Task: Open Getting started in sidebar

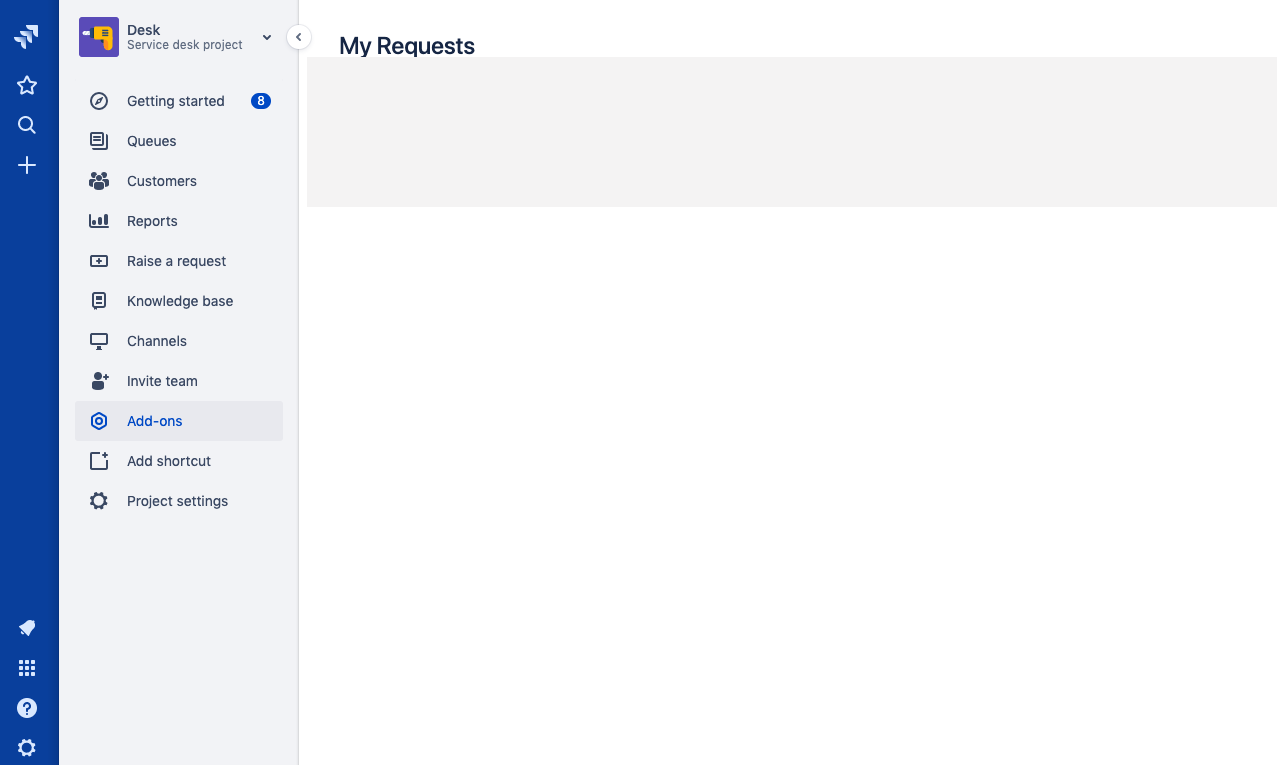Action: tap(175, 101)
